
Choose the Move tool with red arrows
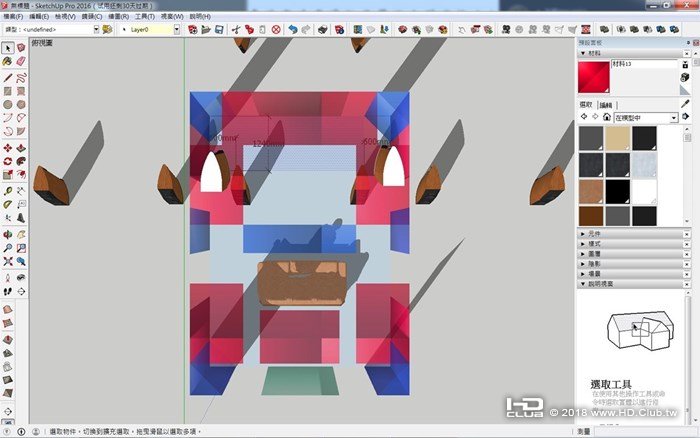8,148
